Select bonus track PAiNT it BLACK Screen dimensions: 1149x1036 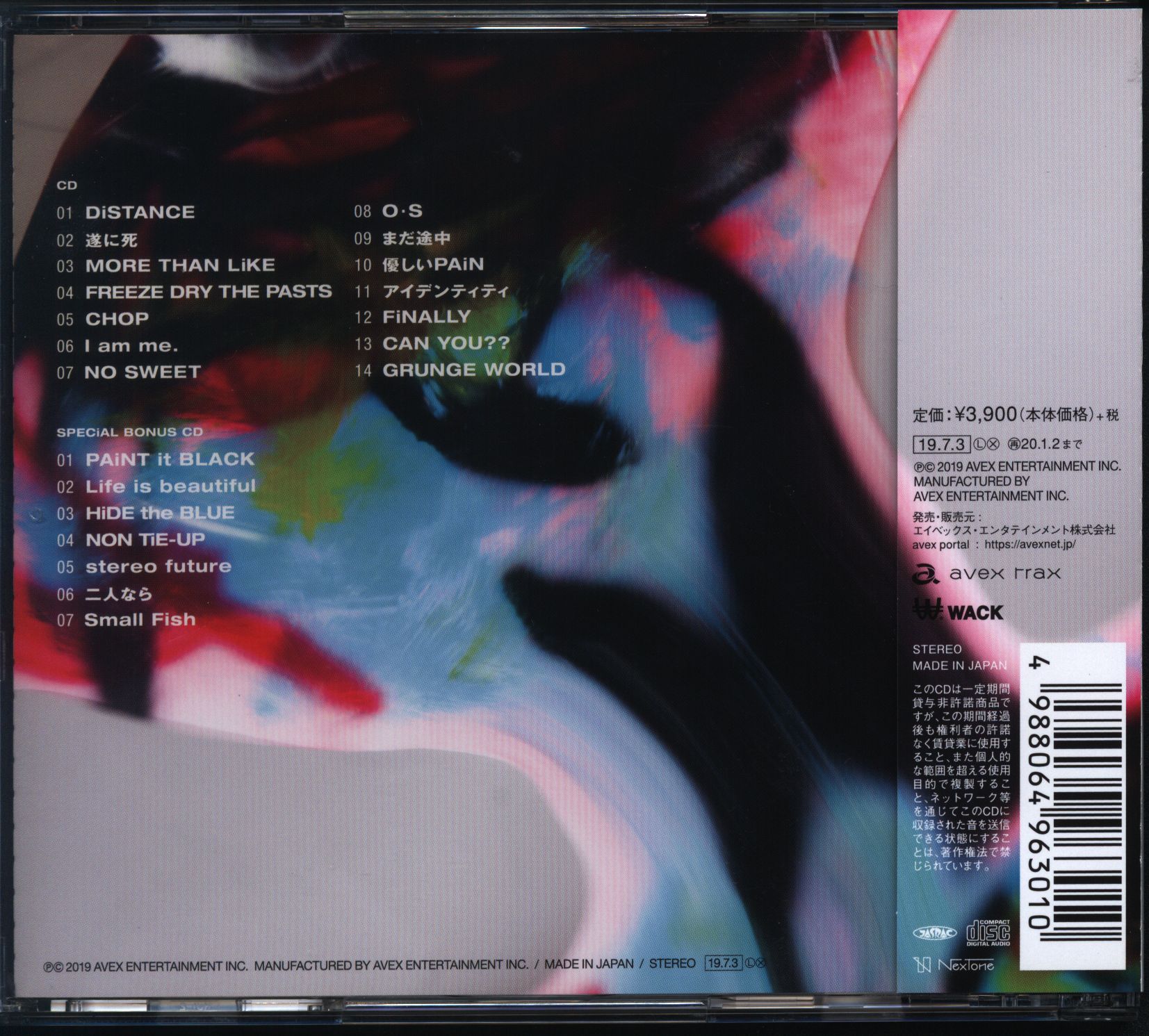point(170,459)
